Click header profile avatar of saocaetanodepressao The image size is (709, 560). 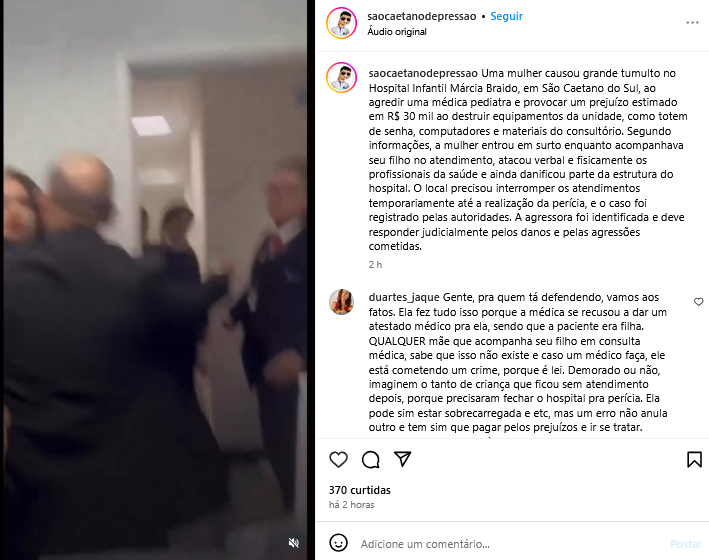(341, 23)
